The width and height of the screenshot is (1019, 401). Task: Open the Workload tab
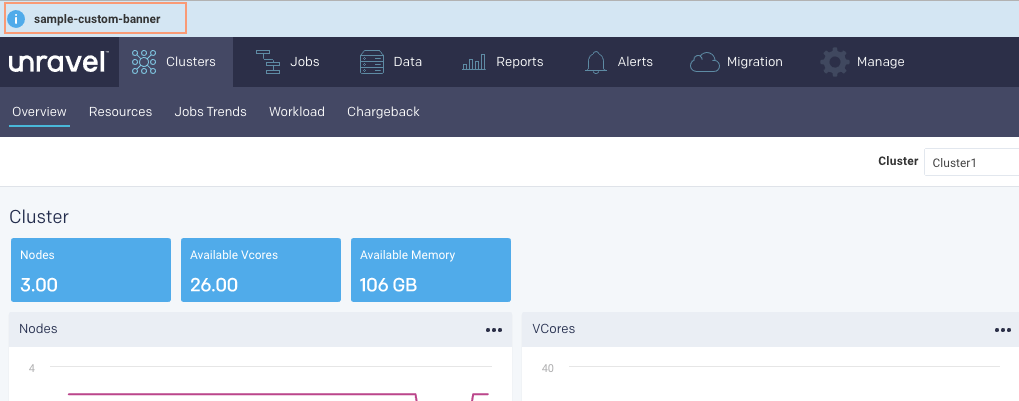tap(297, 112)
